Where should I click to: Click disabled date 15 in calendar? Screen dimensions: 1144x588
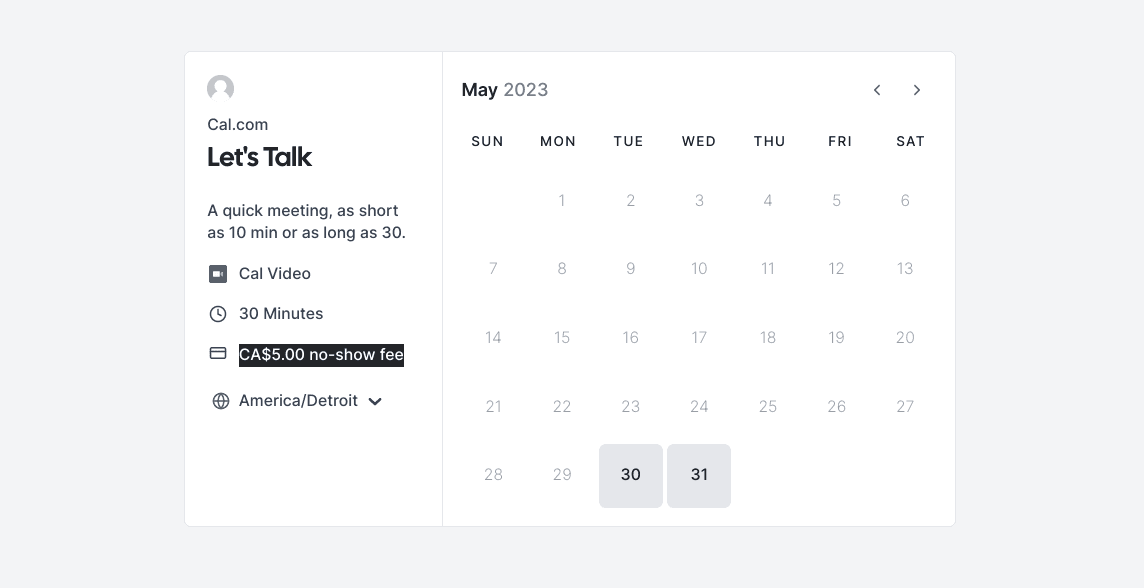click(562, 338)
